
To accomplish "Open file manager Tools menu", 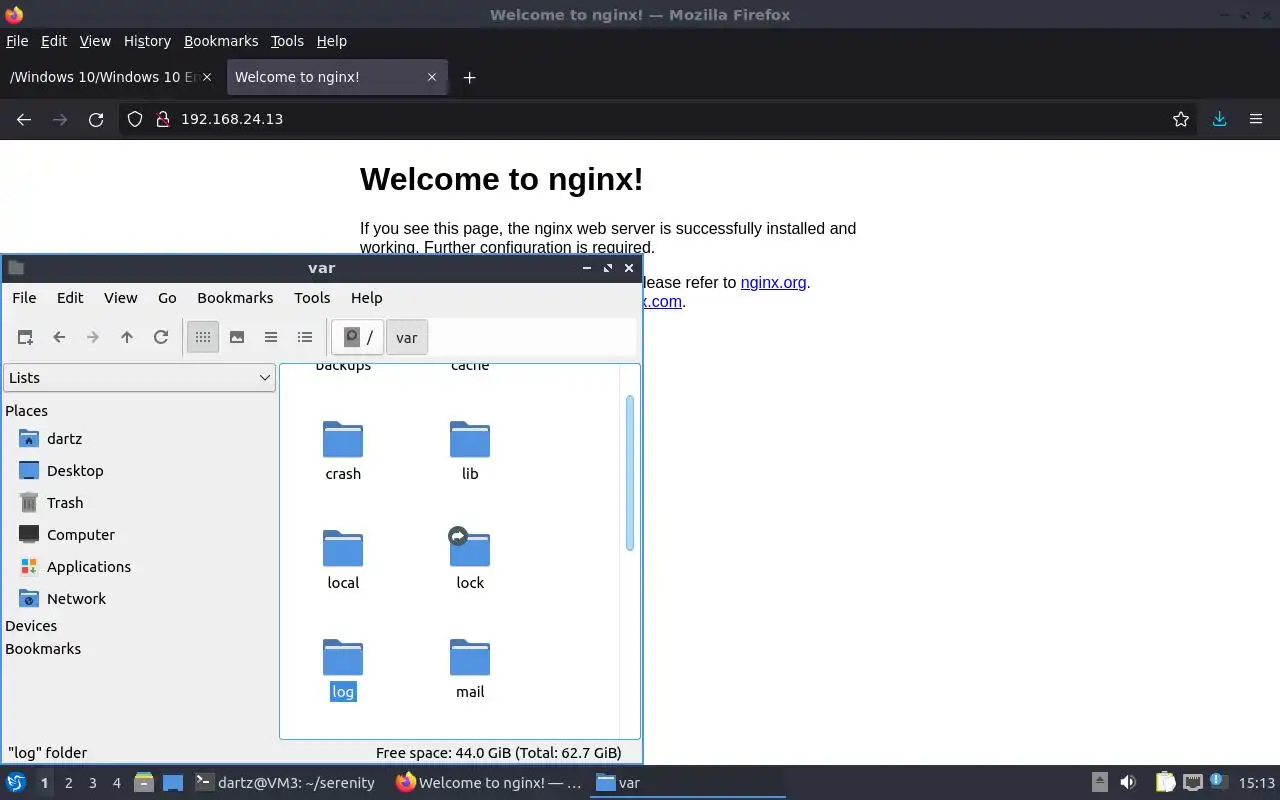I will pyautogui.click(x=312, y=298).
